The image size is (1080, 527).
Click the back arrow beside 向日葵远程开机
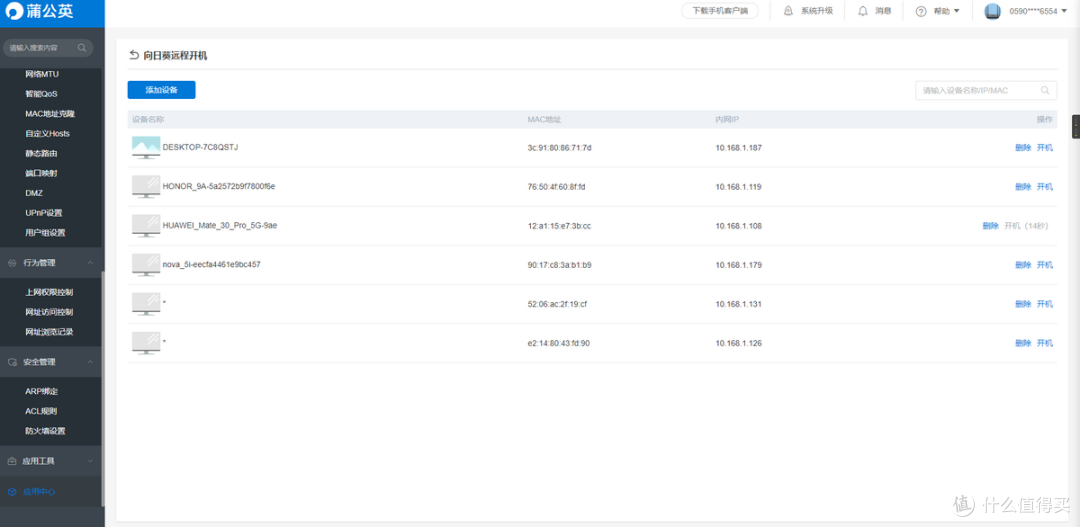point(134,55)
